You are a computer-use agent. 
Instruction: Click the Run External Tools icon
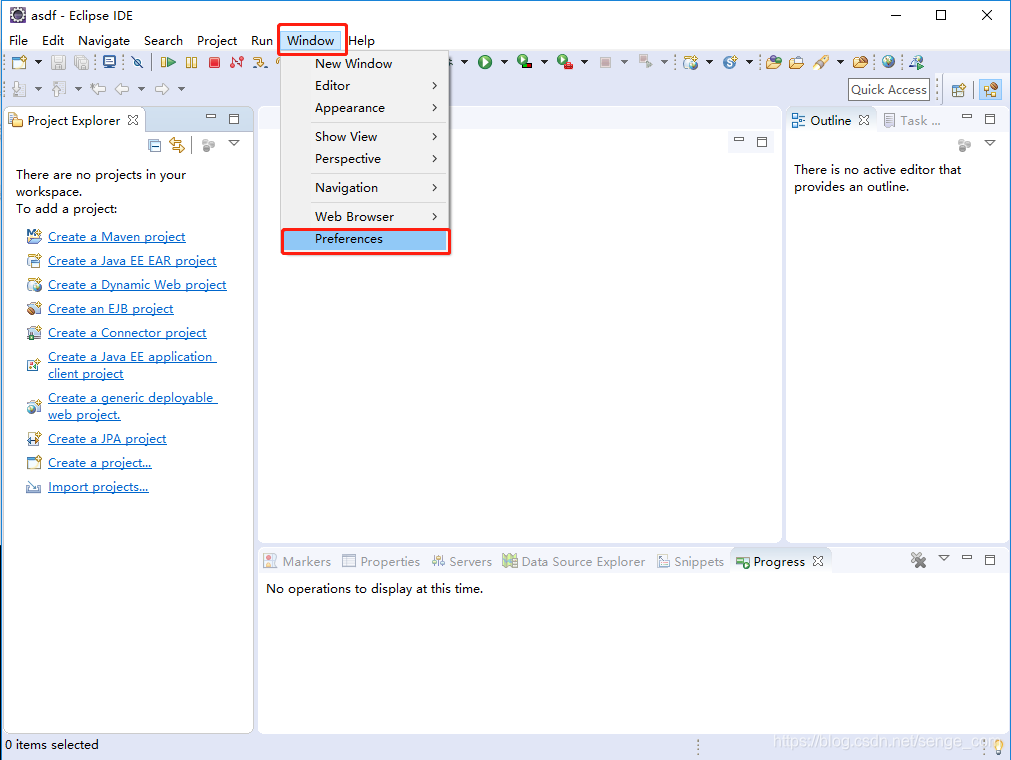point(565,62)
